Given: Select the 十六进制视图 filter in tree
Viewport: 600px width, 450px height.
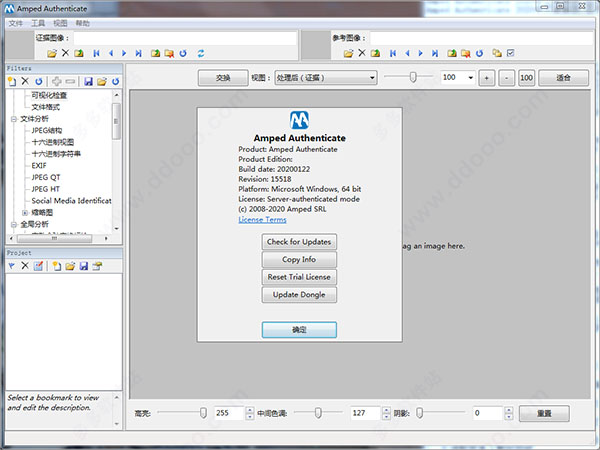Looking at the screenshot, I should click(x=53, y=142).
